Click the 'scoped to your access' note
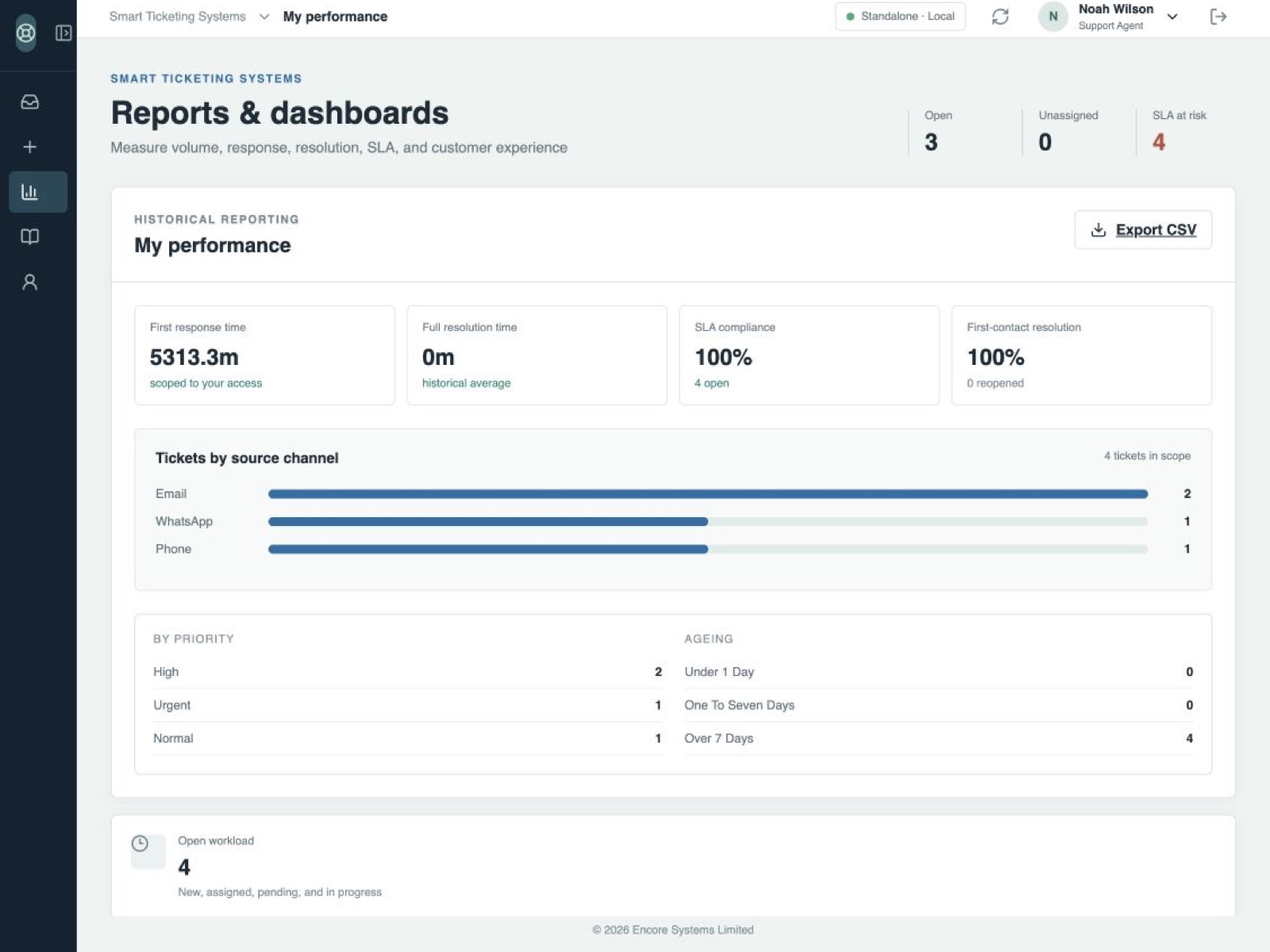Image resolution: width=1270 pixels, height=952 pixels. 206,383
